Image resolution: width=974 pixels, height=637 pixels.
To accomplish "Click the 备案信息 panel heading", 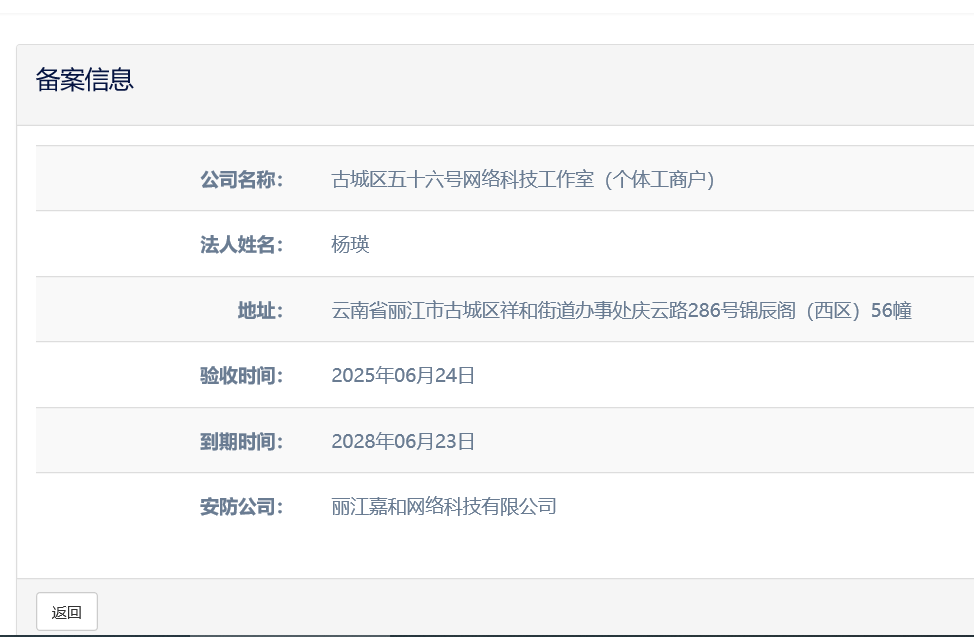I will (85, 80).
